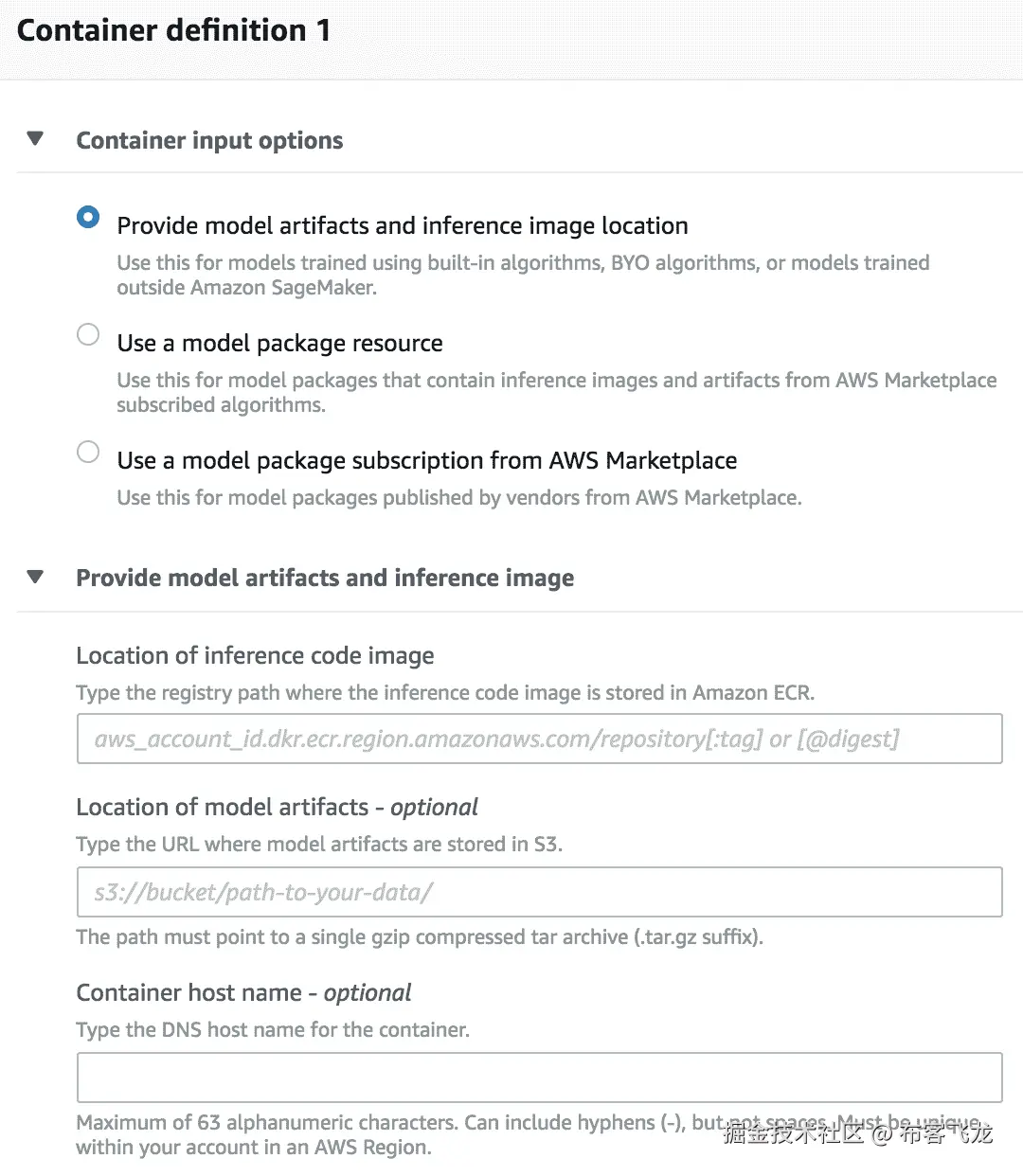
Task: Enable the AWS Marketplace model package subscription radio button
Action: coord(88,453)
